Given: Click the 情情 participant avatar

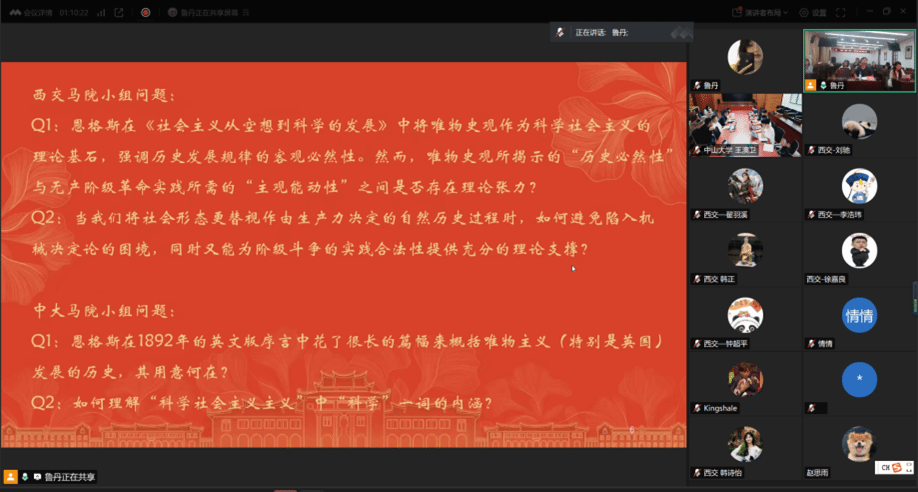Looking at the screenshot, I should 859,316.
